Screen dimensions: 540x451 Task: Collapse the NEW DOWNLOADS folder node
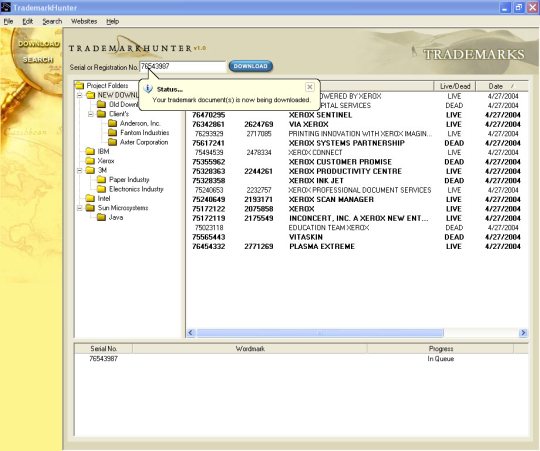click(x=80, y=95)
